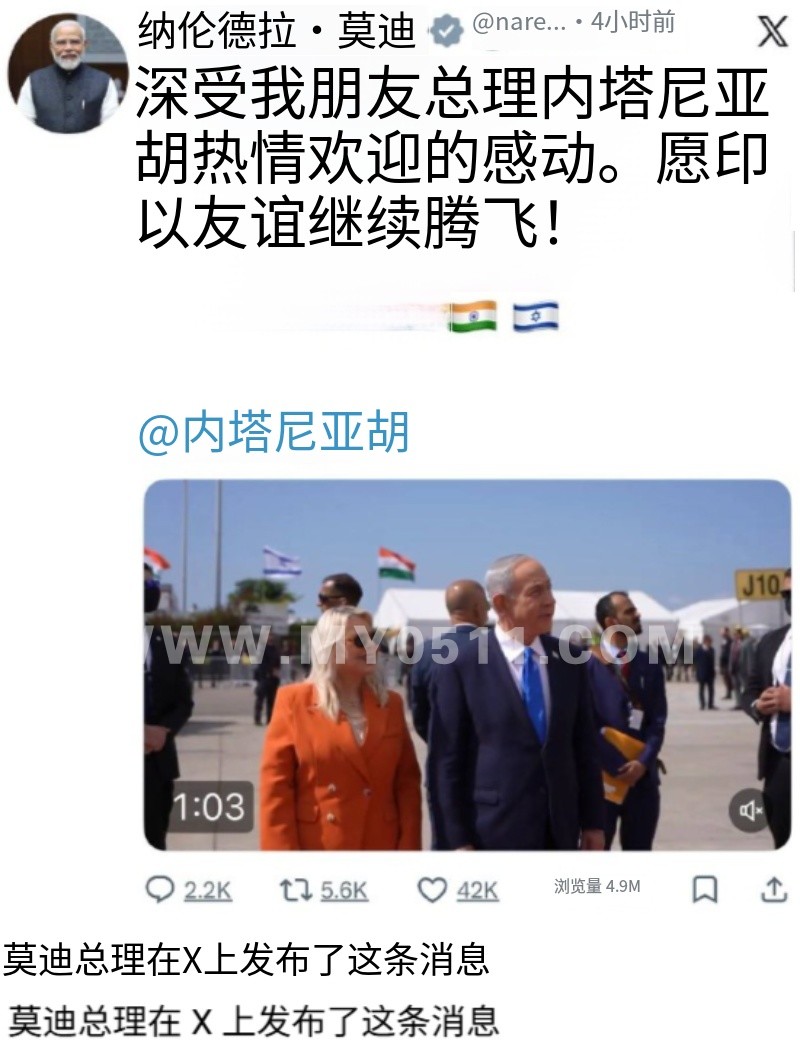View the 浏览量 4.9M view count
This screenshot has width=800, height=1050.
tap(596, 887)
